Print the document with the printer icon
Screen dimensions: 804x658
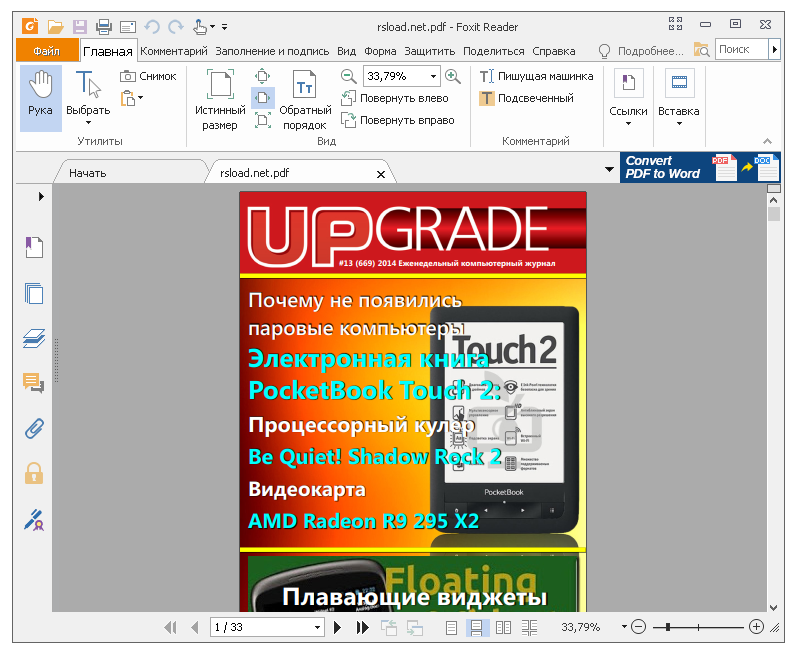tap(104, 26)
